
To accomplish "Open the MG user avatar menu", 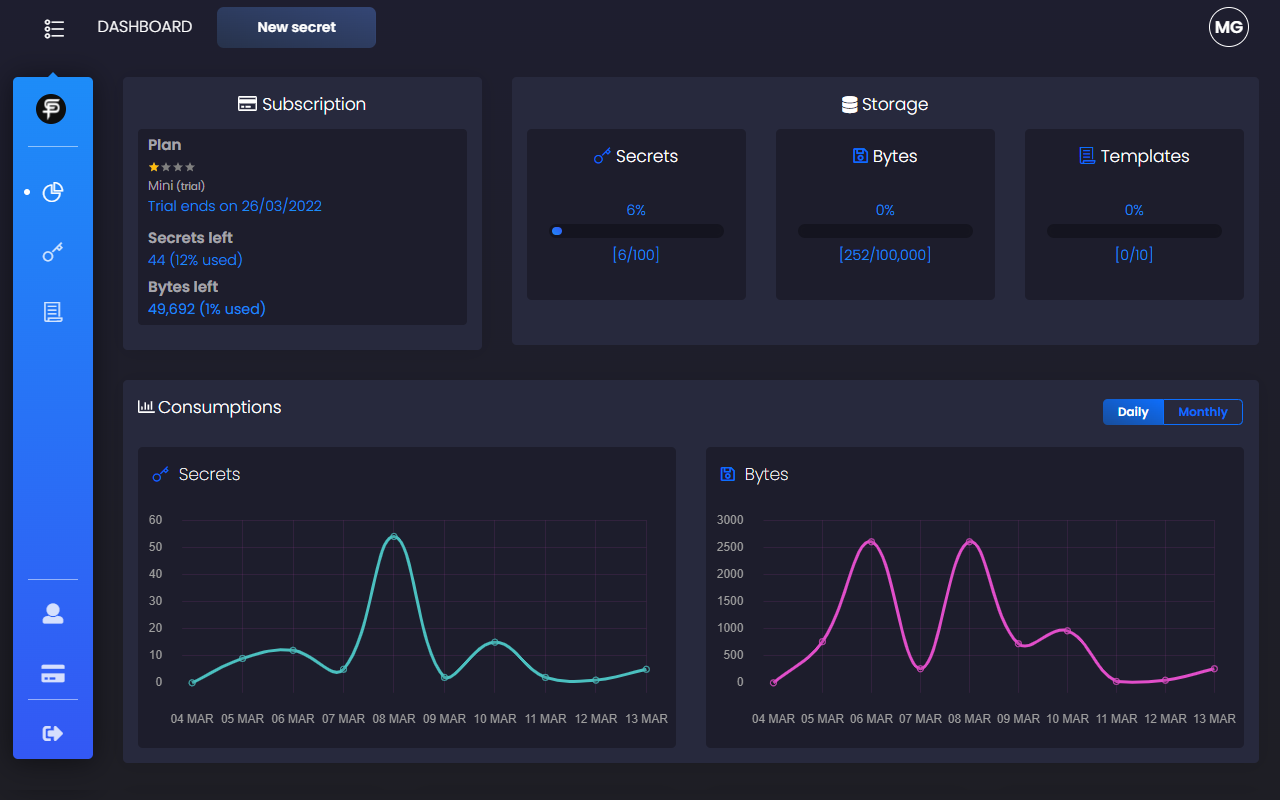I will click(x=1228, y=28).
